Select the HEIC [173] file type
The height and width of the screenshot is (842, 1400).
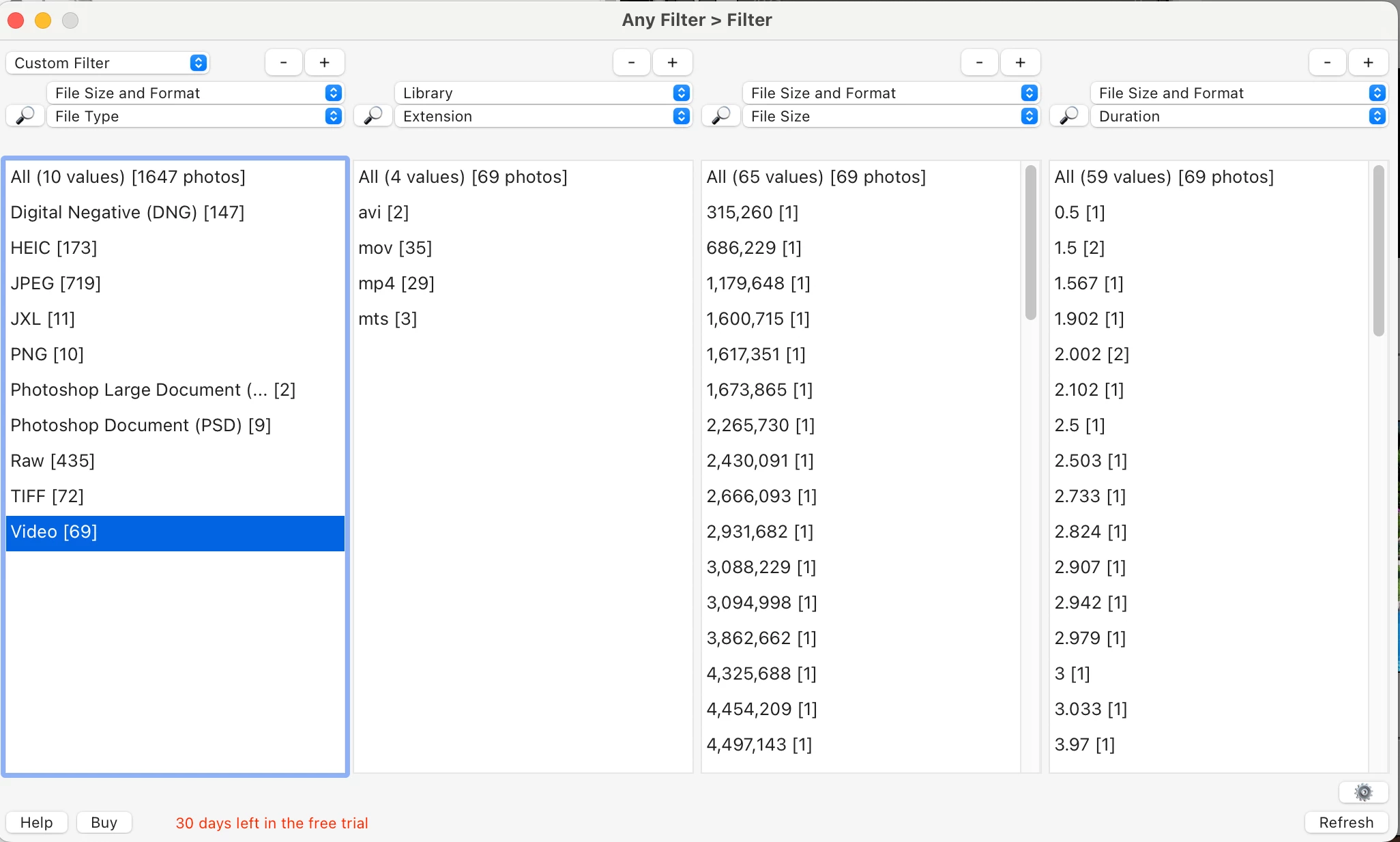pyautogui.click(x=175, y=248)
